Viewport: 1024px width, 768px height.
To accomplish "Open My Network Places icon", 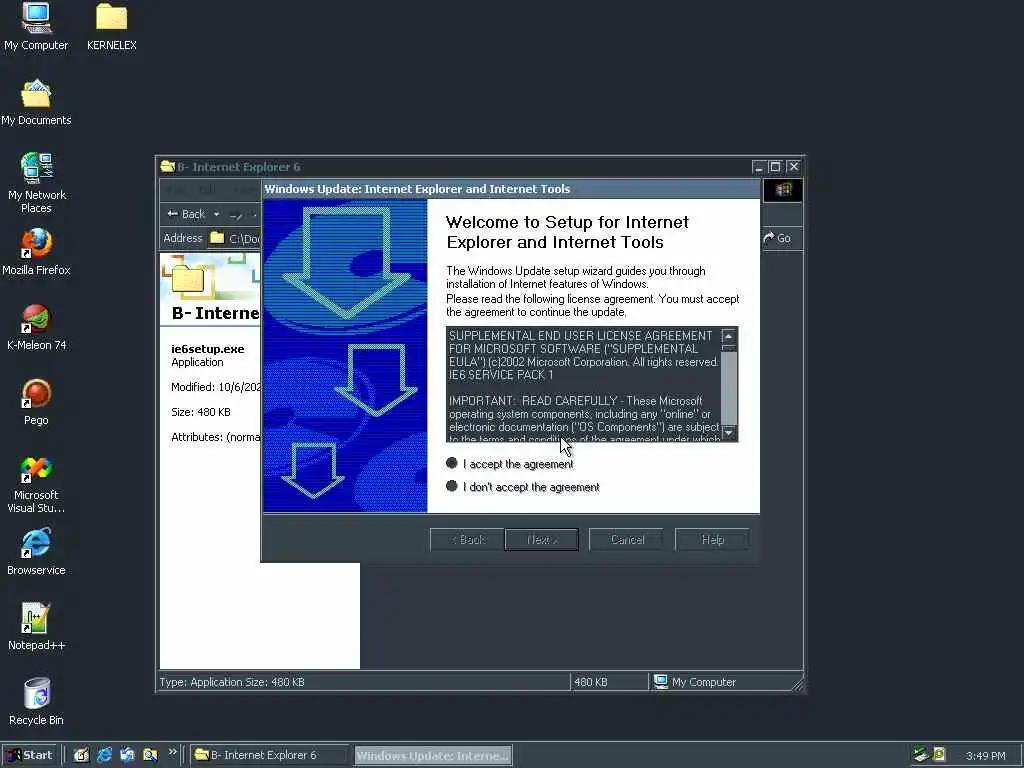I will [37, 182].
